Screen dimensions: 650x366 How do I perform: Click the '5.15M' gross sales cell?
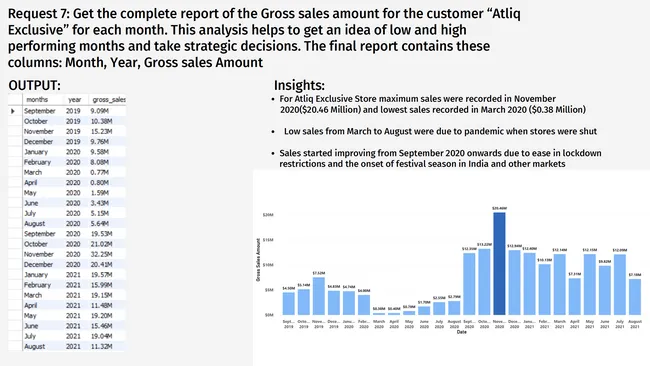tap(99, 213)
